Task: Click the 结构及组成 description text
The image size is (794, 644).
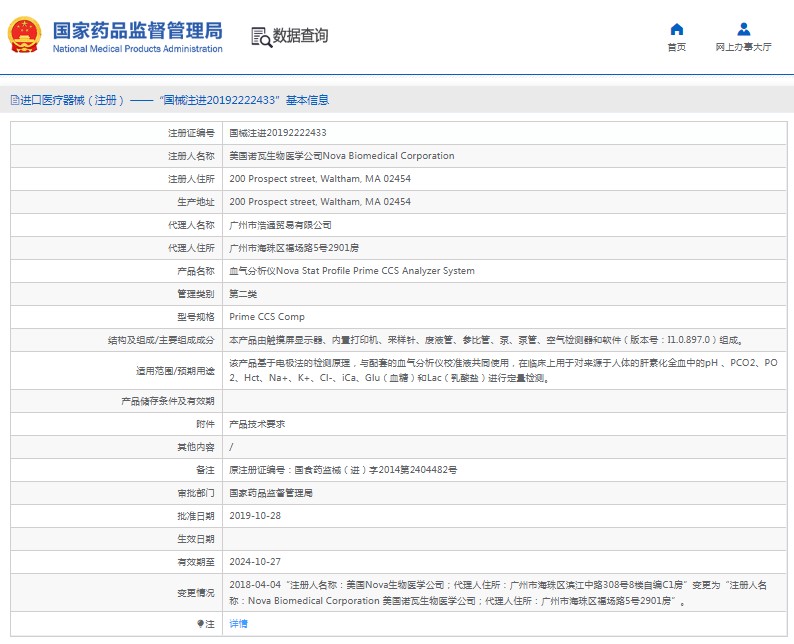Action: (x=486, y=340)
